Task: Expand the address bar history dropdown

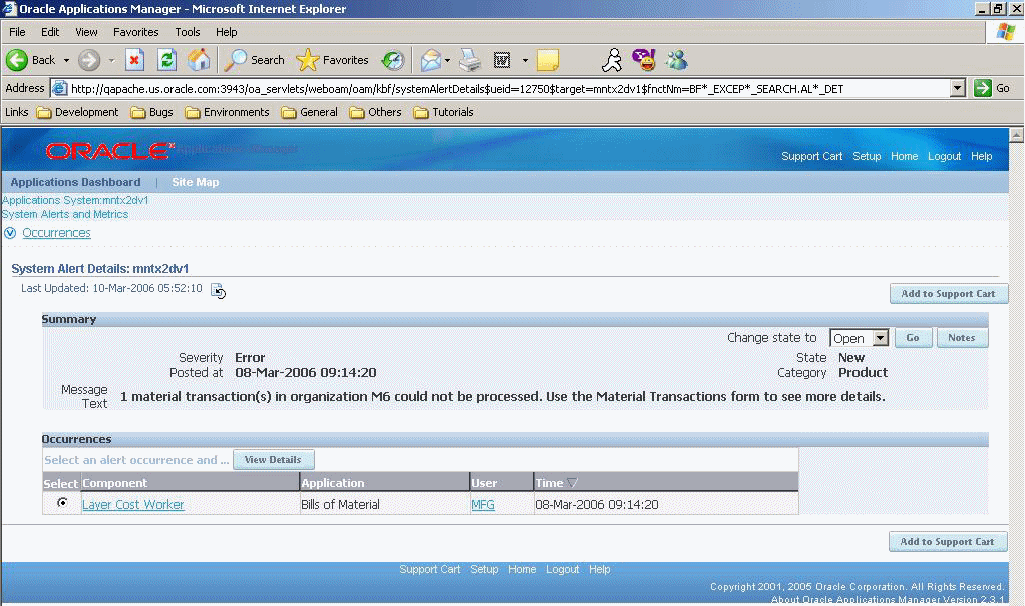Action: 958,88
